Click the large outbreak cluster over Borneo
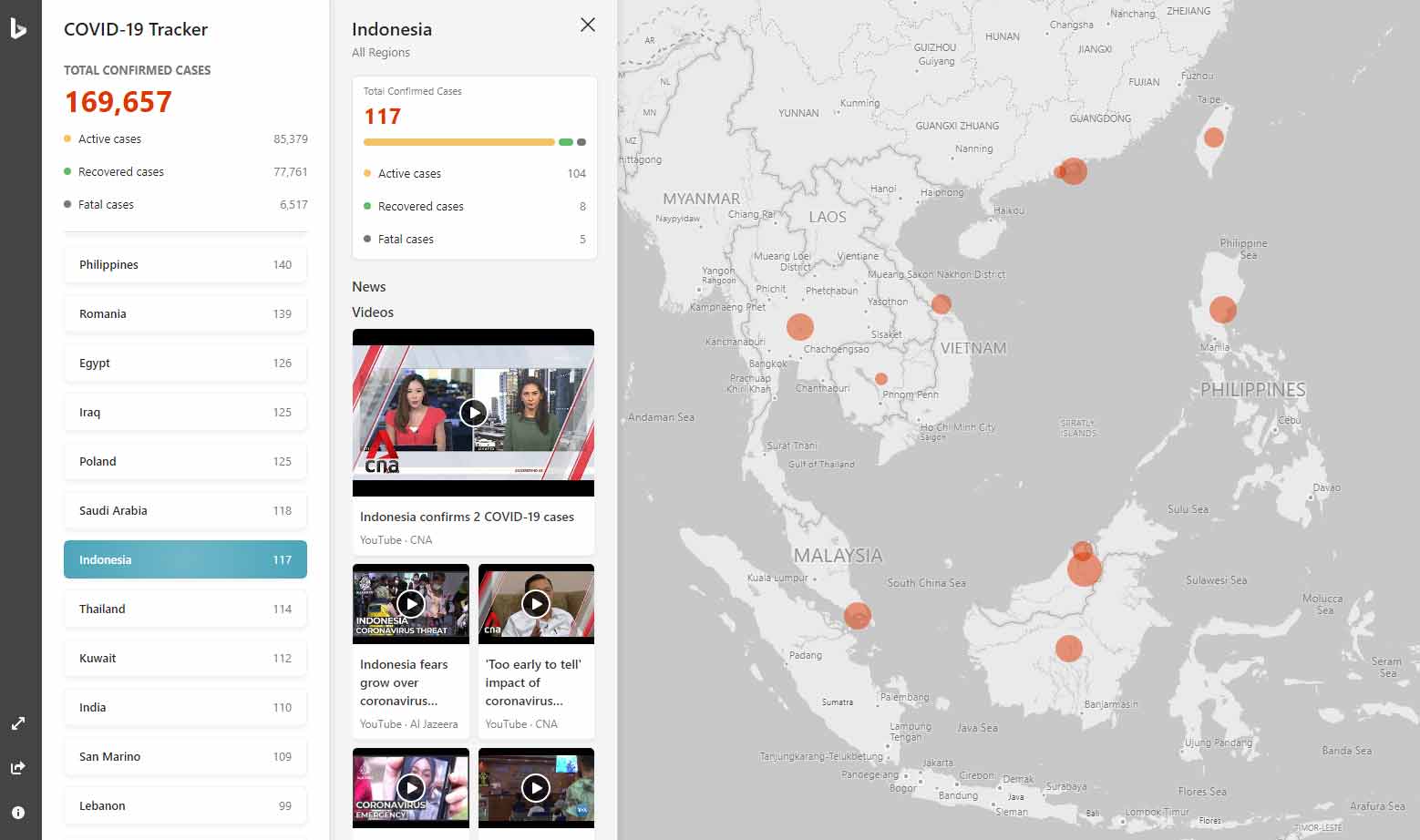 1084,567
